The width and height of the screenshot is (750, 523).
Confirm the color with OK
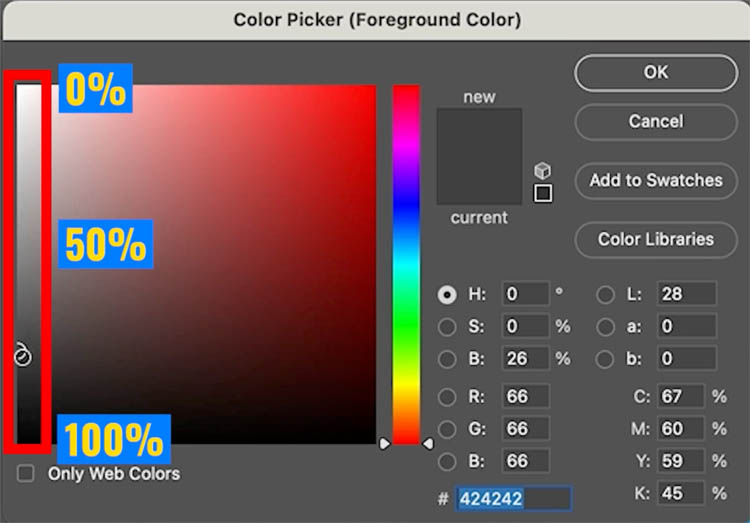coord(656,73)
